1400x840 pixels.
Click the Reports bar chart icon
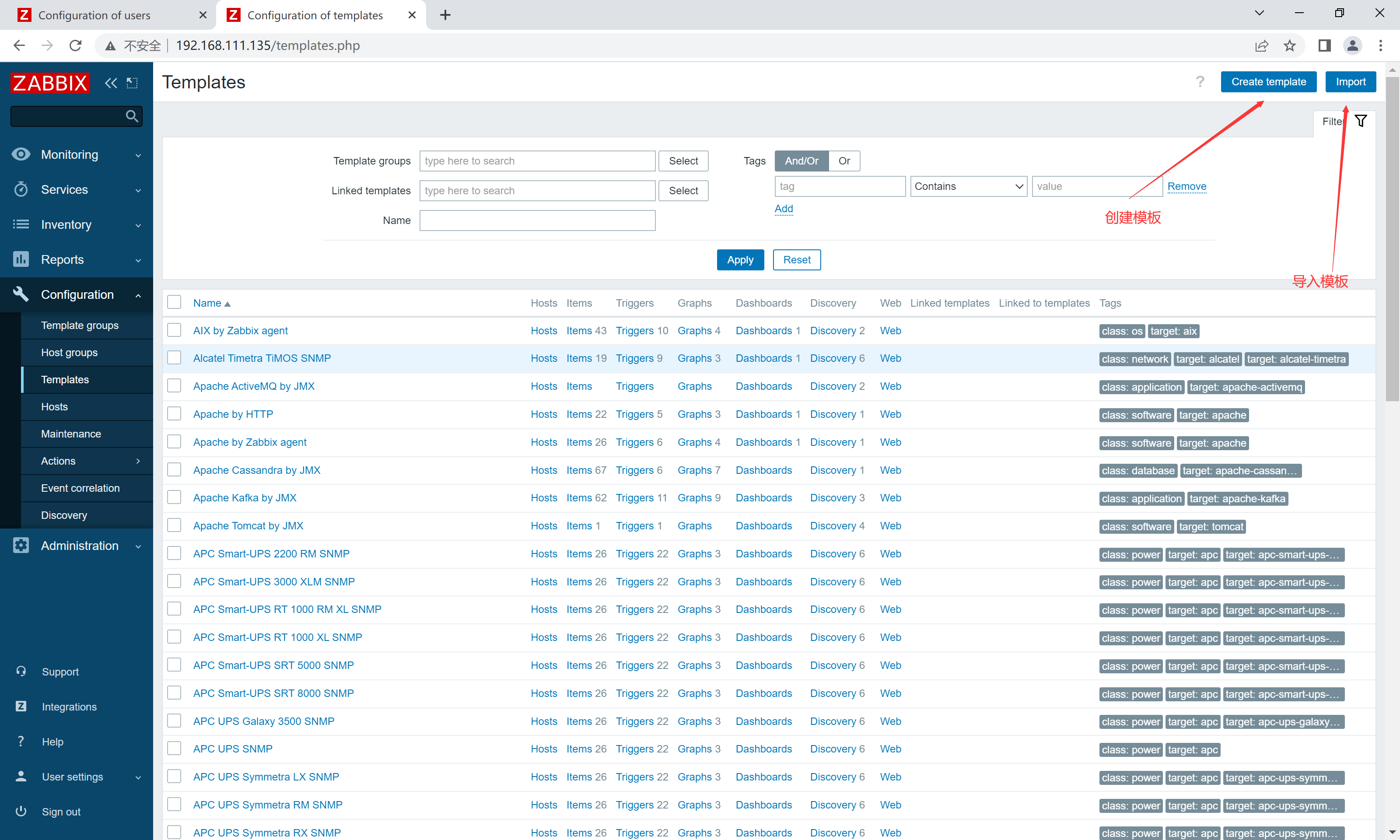[21, 259]
